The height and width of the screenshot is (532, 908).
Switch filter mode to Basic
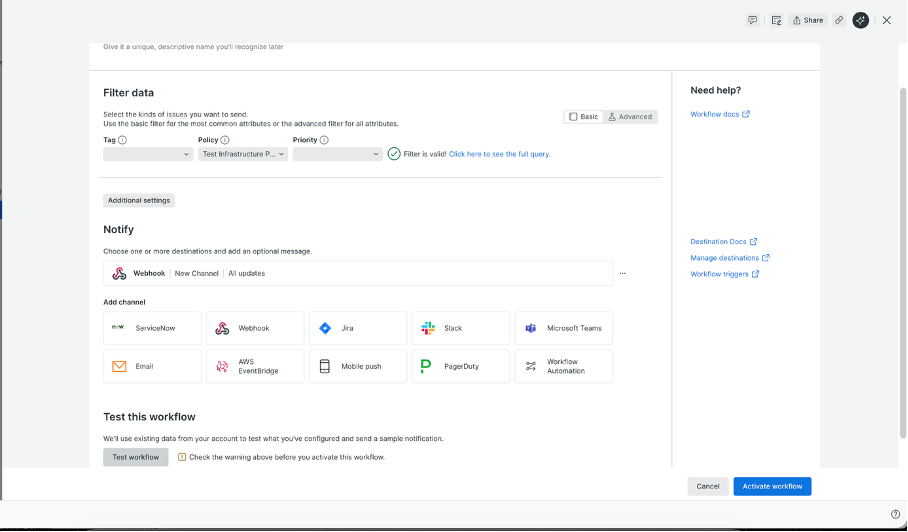tap(584, 117)
